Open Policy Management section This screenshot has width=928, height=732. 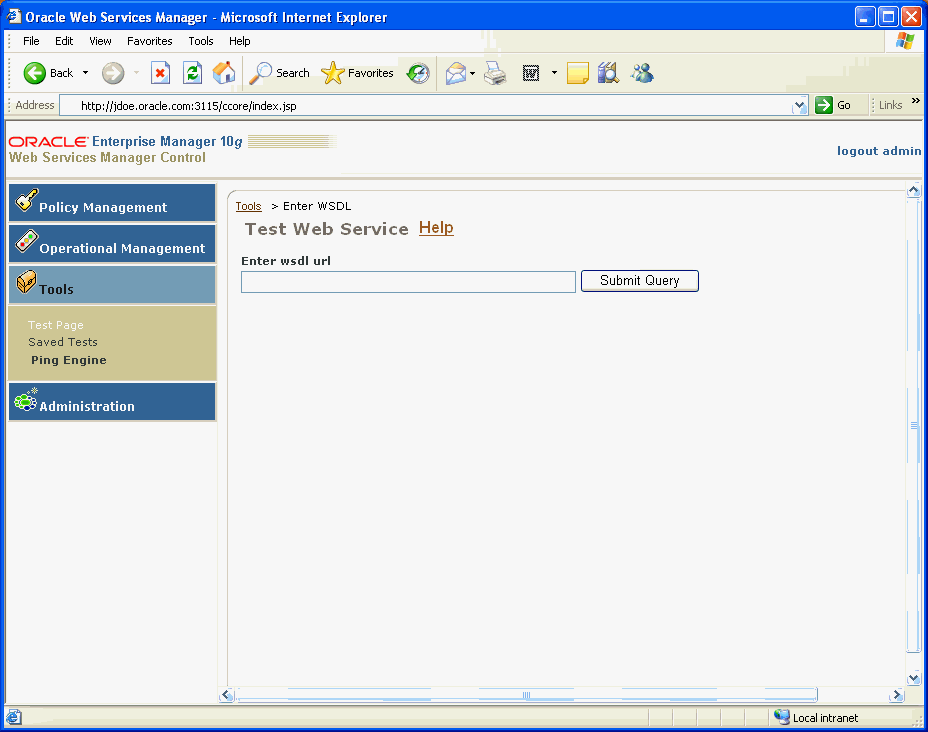click(x=112, y=203)
